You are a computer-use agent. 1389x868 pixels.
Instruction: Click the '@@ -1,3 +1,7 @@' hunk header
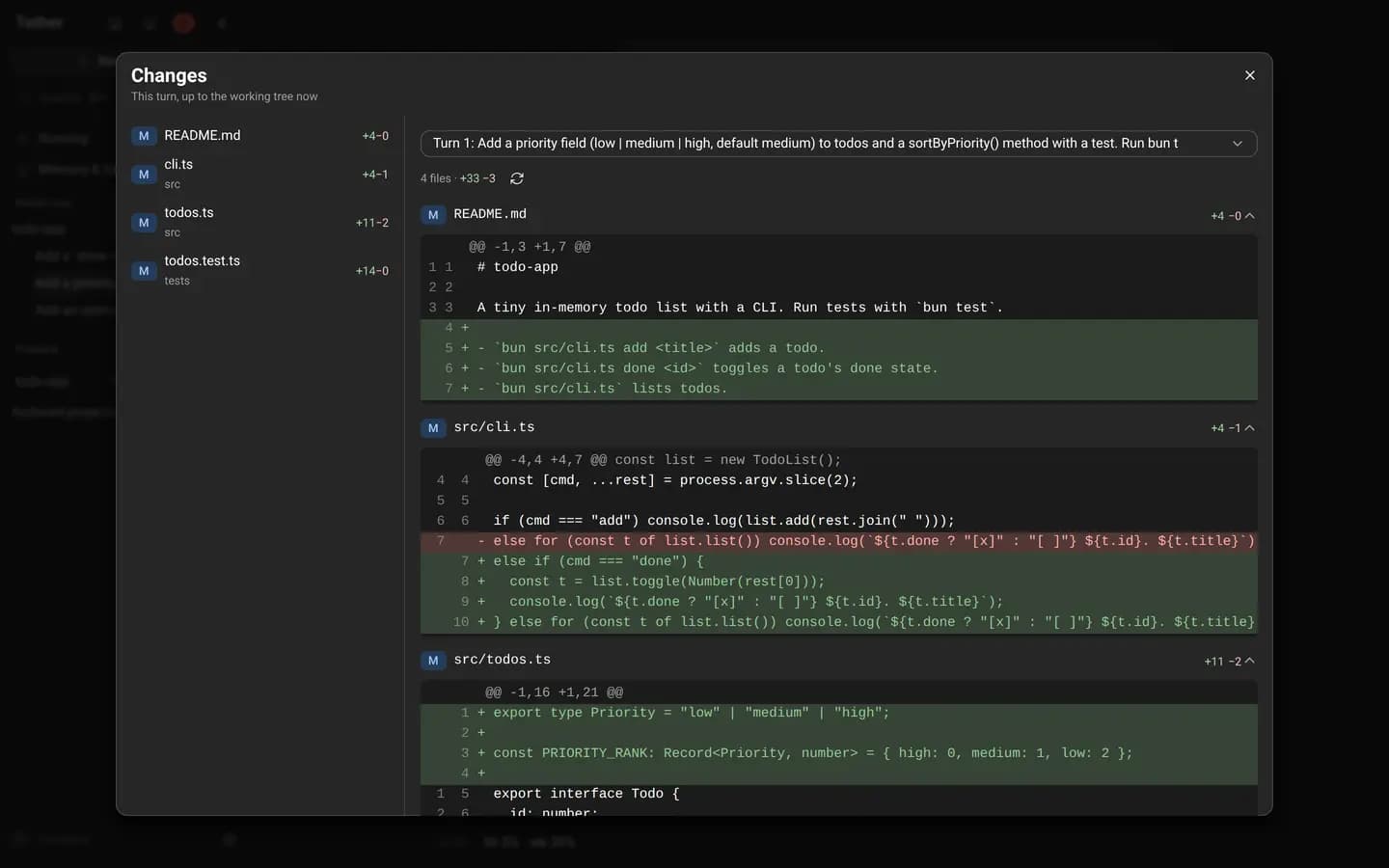click(x=530, y=247)
